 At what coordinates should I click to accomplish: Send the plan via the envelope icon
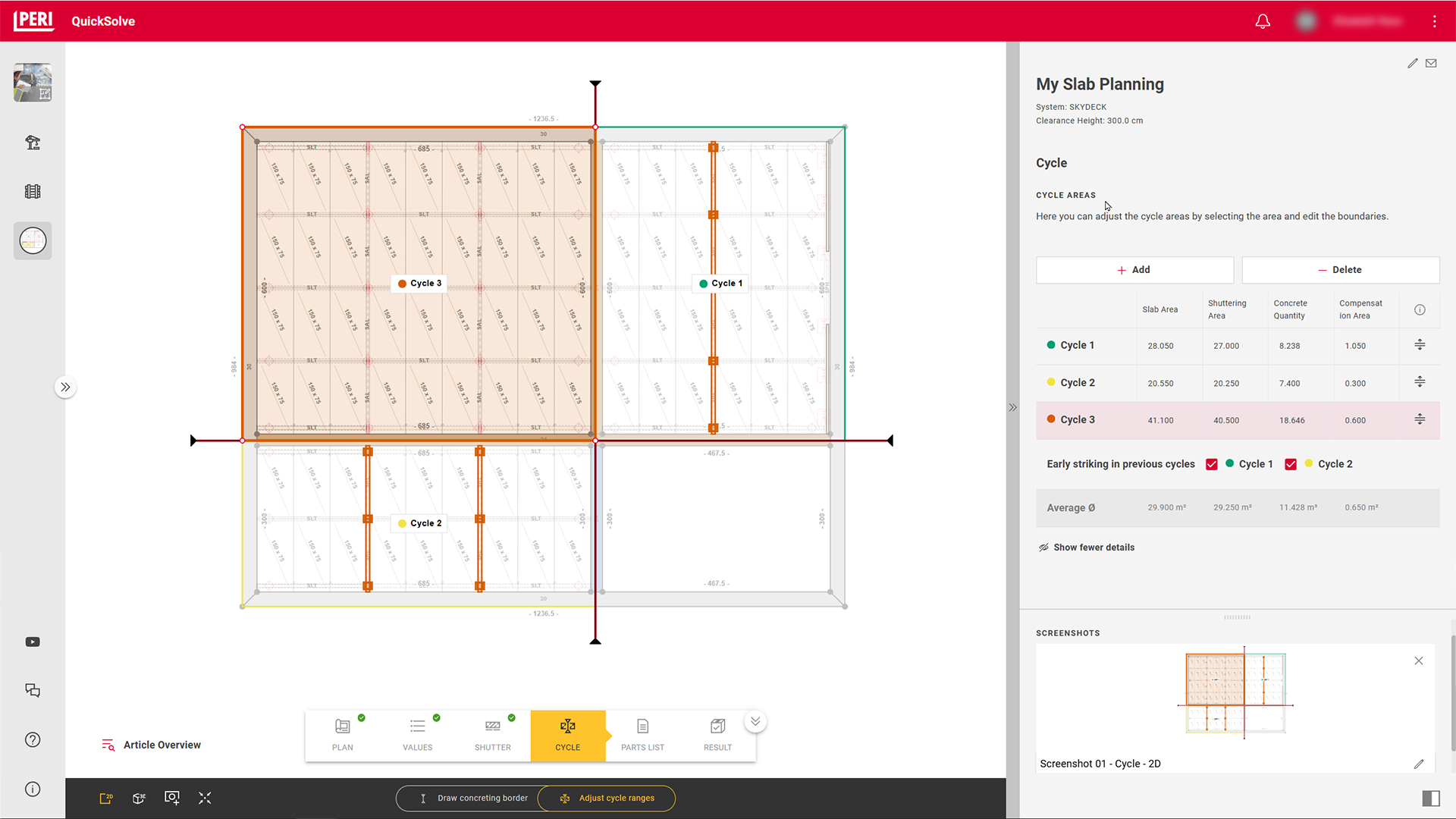click(1432, 63)
